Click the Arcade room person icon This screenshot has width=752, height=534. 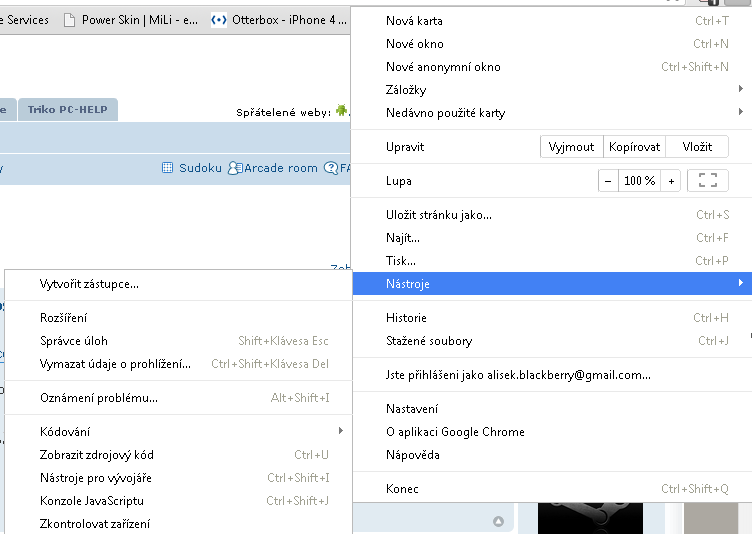coord(235,168)
